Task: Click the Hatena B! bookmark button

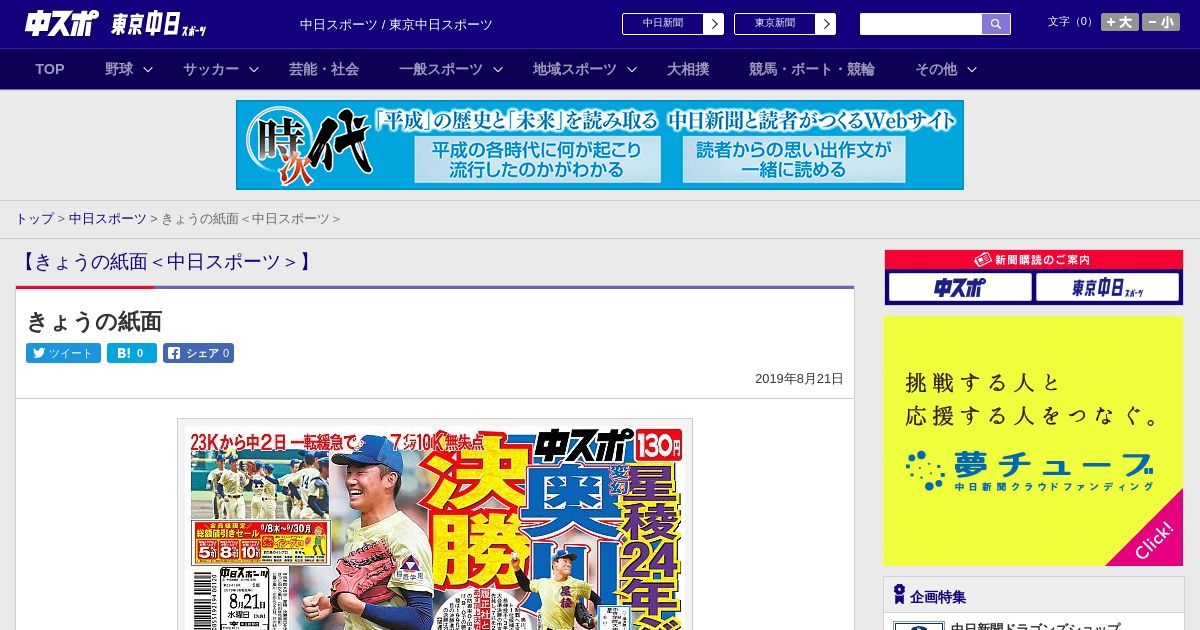Action: click(x=132, y=353)
